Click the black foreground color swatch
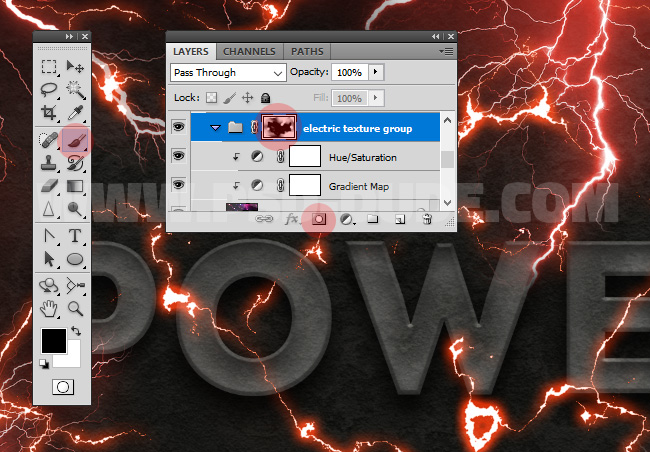Screen dimensions: 650x452 tap(52, 340)
